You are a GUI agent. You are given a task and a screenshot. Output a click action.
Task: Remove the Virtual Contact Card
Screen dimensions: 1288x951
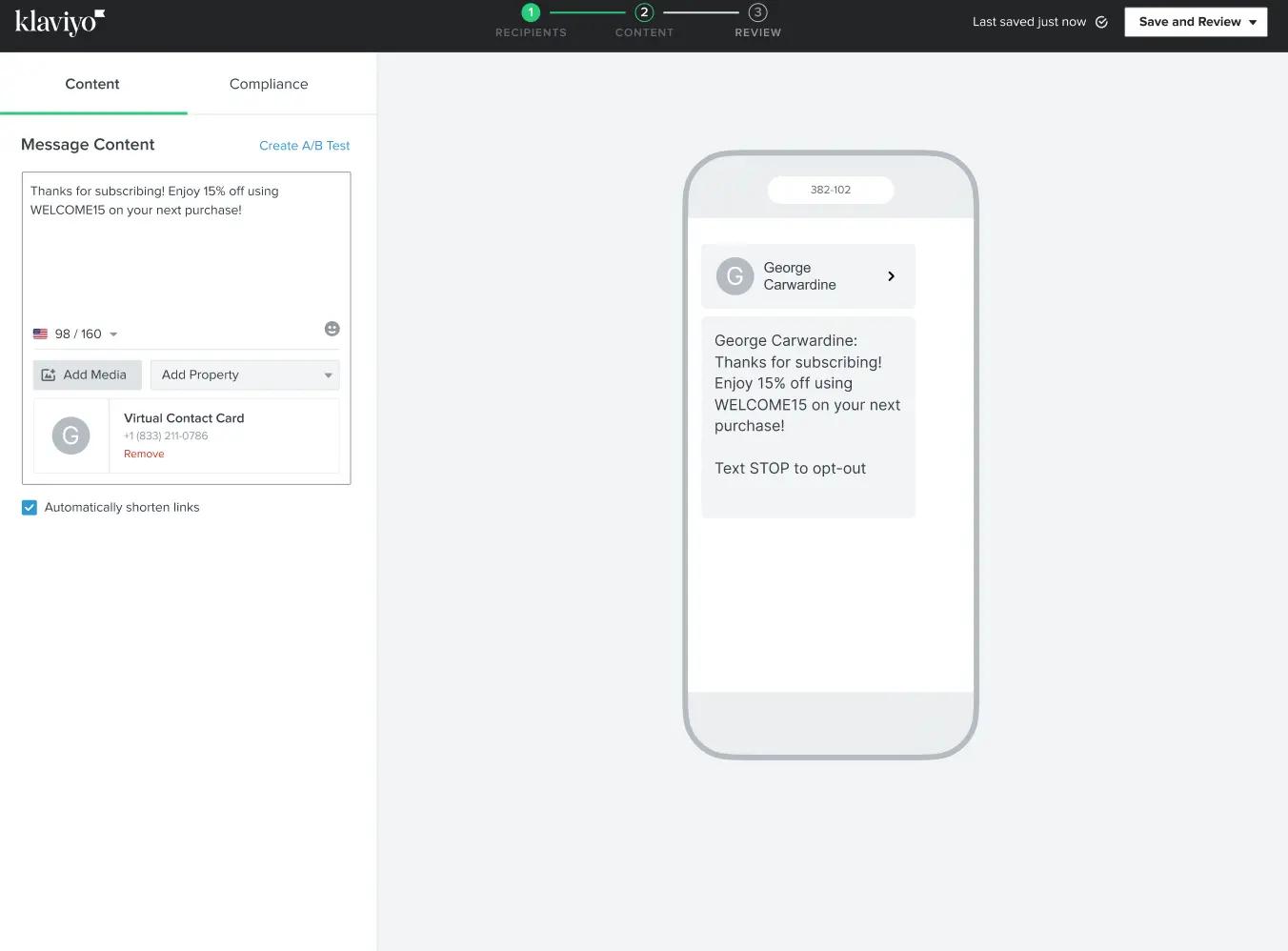pos(143,454)
